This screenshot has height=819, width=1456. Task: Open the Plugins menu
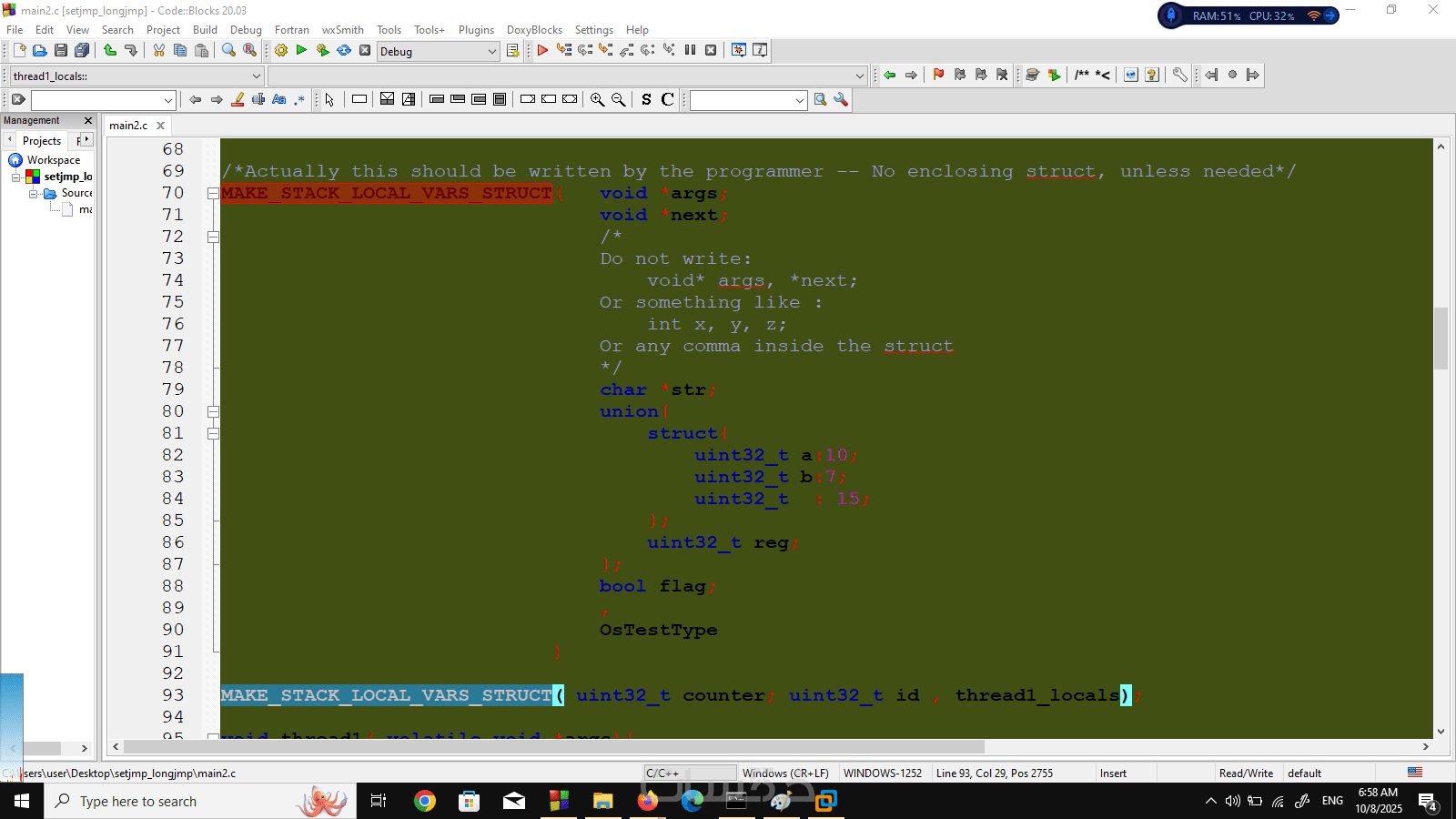[x=476, y=30]
